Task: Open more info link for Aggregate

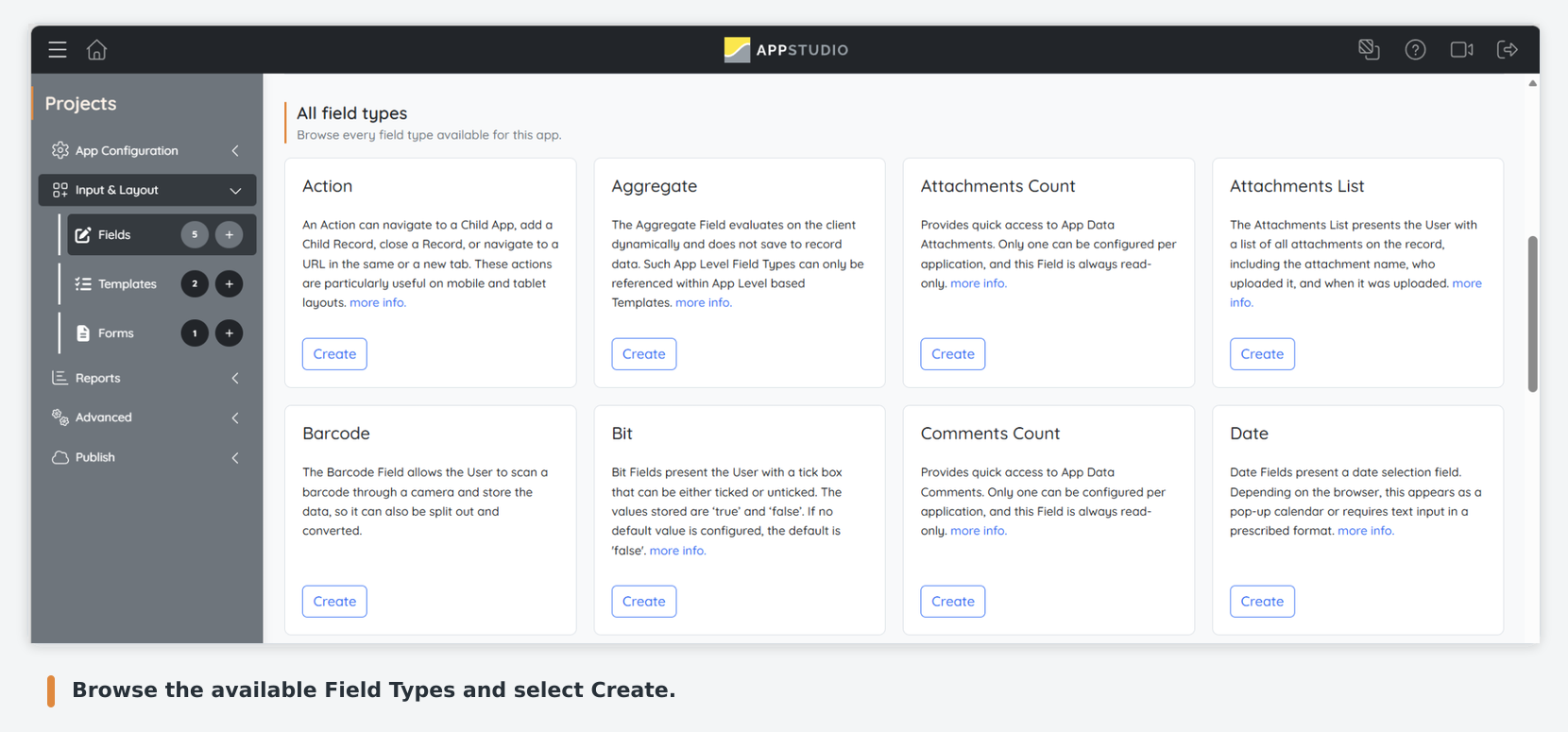Action: tap(704, 303)
